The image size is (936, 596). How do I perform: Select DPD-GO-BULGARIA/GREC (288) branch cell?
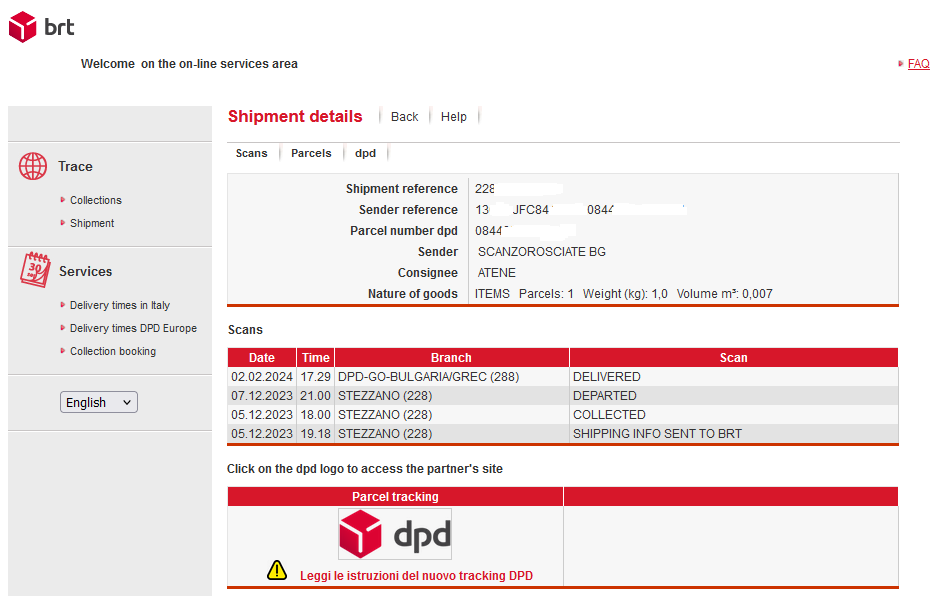coord(452,377)
